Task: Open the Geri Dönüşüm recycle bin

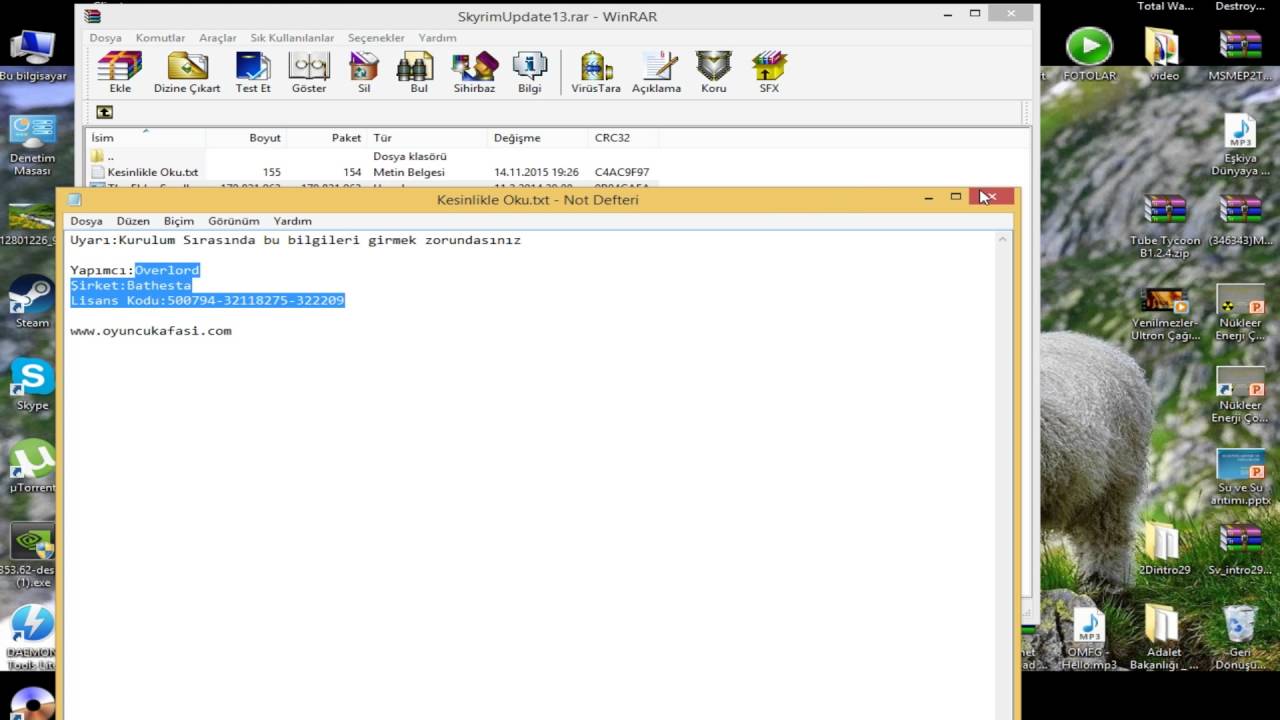Action: [x=1240, y=638]
